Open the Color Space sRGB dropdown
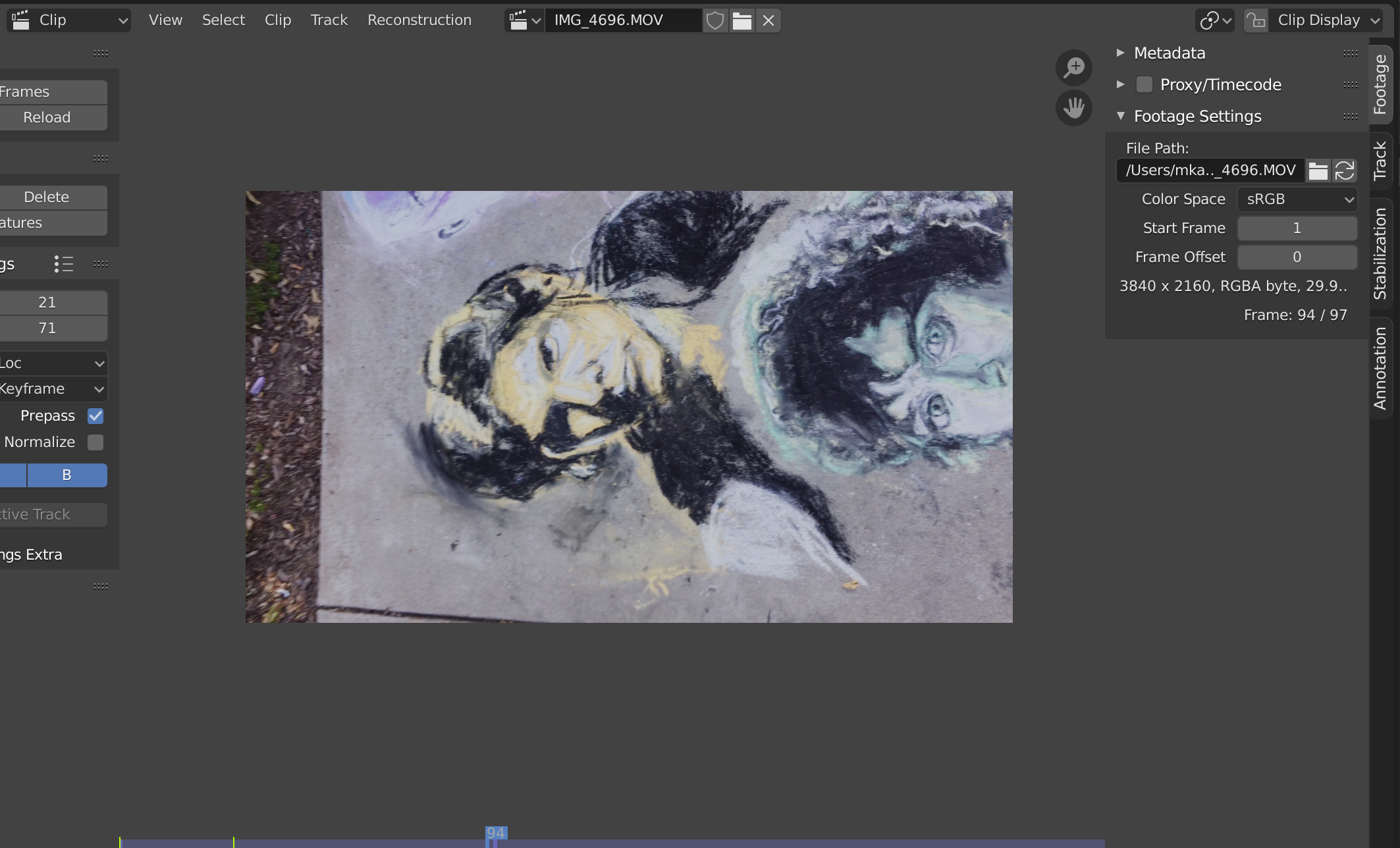Image resolution: width=1400 pixels, height=848 pixels. pyautogui.click(x=1297, y=199)
